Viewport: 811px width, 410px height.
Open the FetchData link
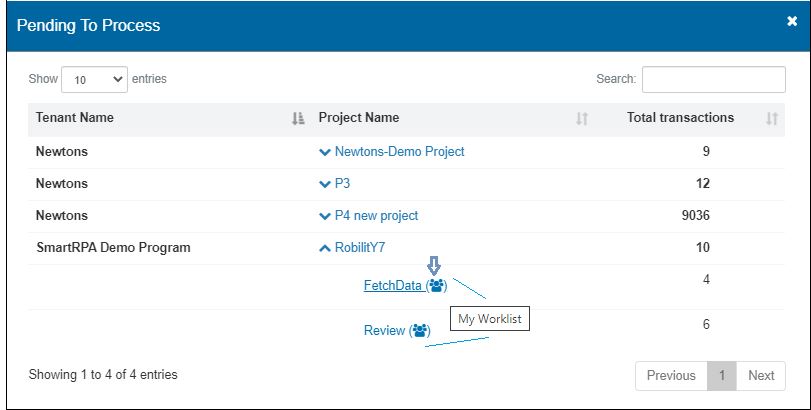(392, 286)
